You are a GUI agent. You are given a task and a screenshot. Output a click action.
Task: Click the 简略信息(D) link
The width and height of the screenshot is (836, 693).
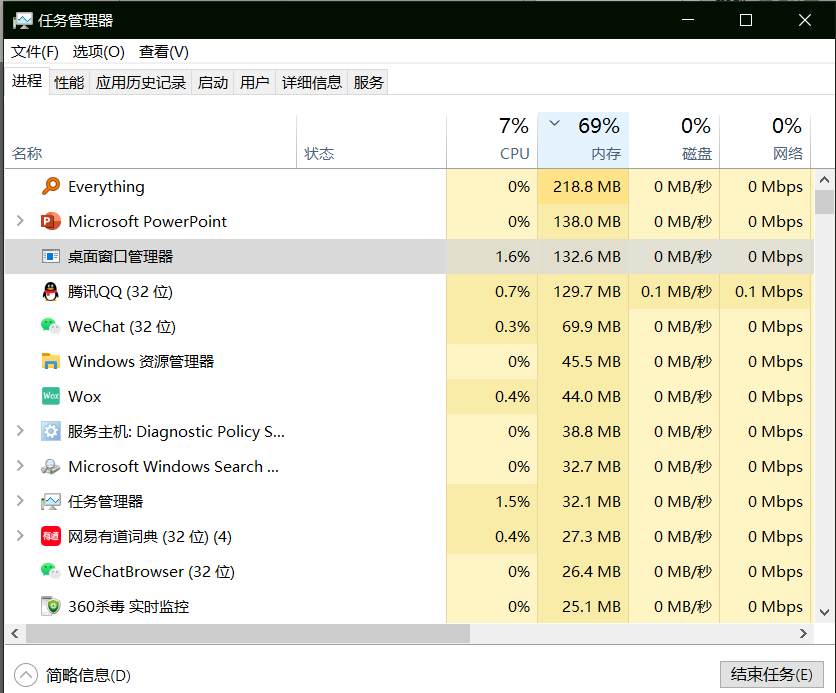[x=88, y=675]
